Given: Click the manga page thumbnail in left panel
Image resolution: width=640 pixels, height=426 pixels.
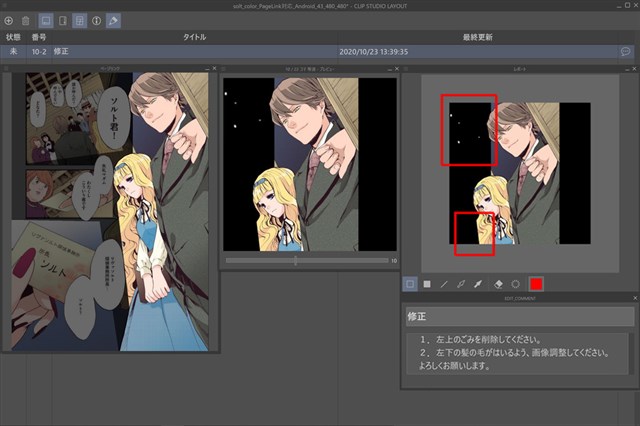Looking at the screenshot, I should pos(110,211).
